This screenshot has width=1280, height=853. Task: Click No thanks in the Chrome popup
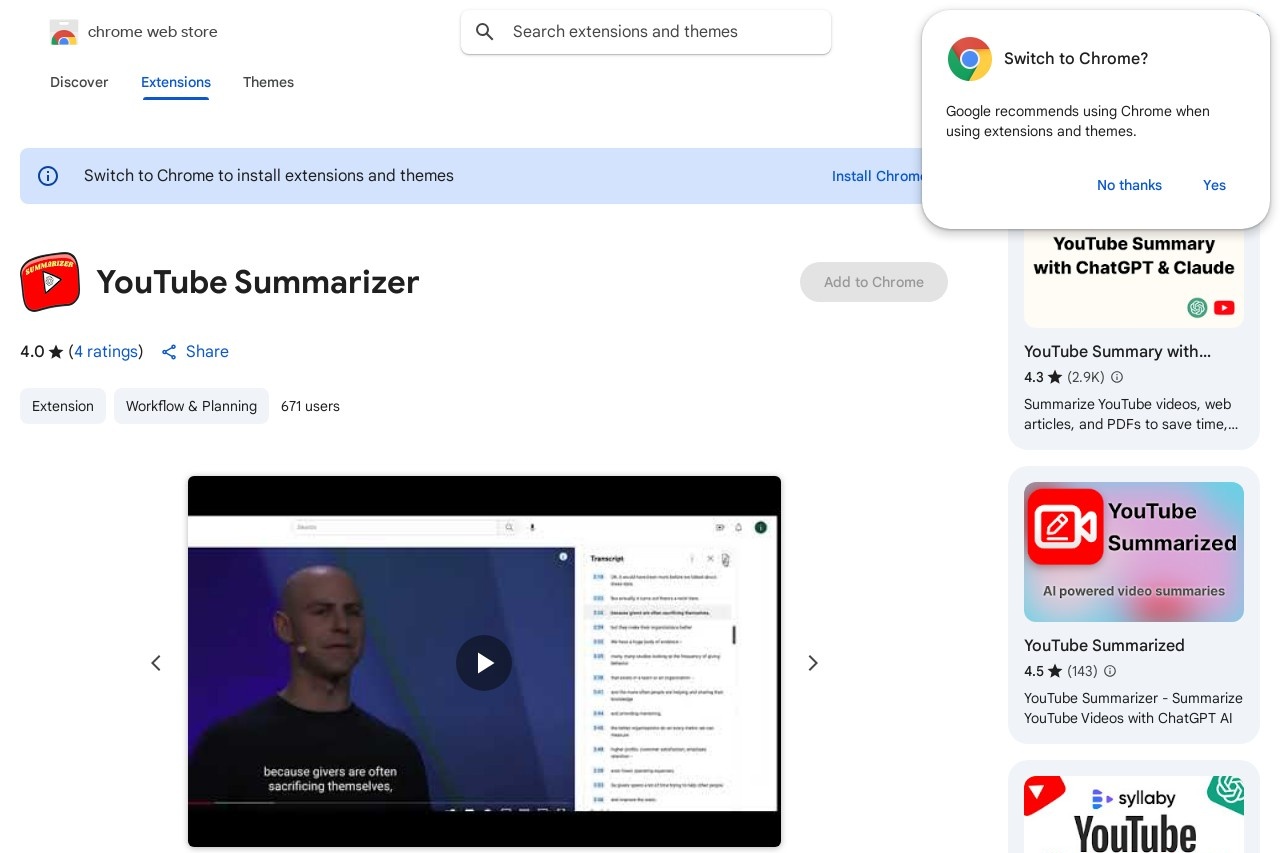[1129, 185]
